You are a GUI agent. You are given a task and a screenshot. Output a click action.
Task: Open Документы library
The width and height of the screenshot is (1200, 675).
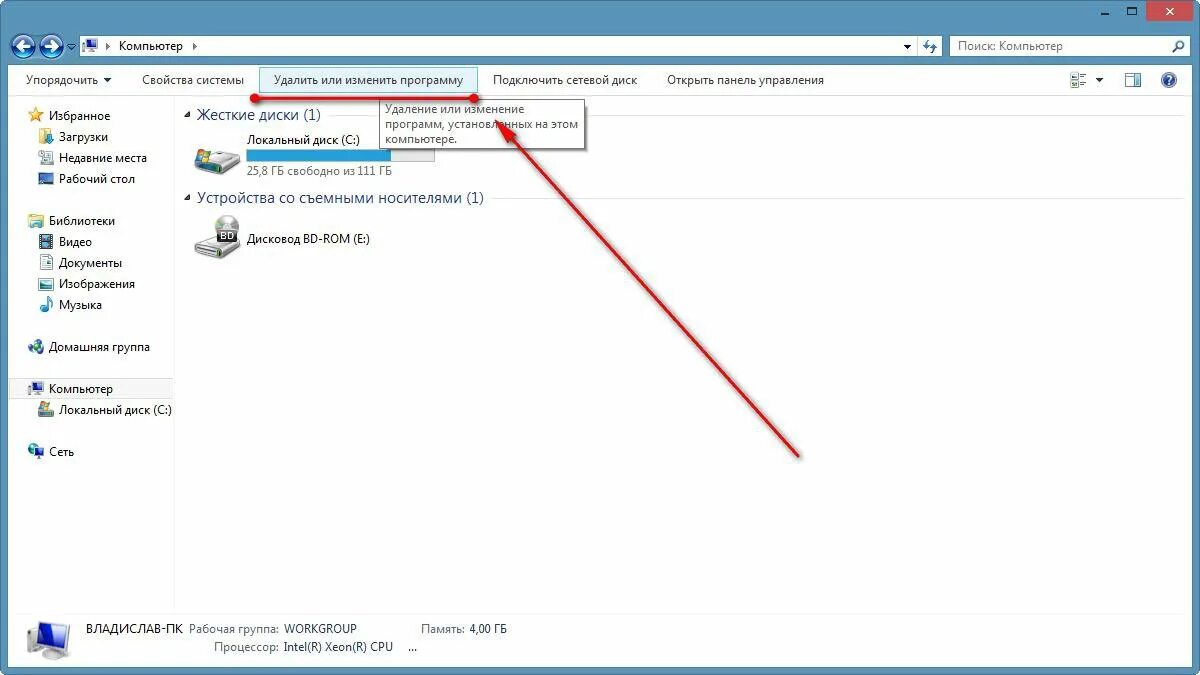click(x=90, y=263)
